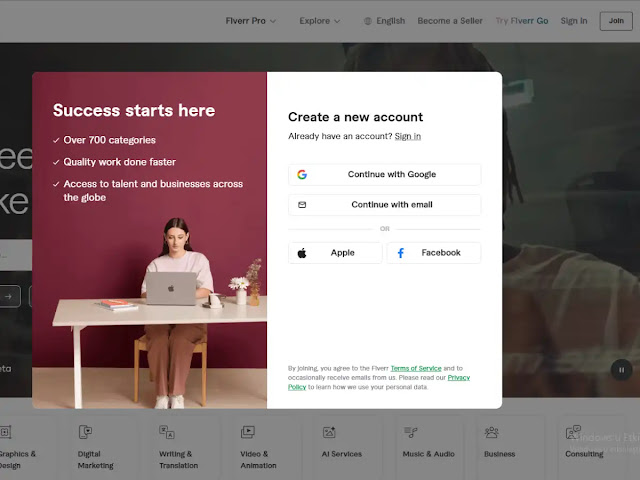Open the Consulting category icon
Image resolution: width=640 pixels, height=480 pixels.
click(x=573, y=432)
